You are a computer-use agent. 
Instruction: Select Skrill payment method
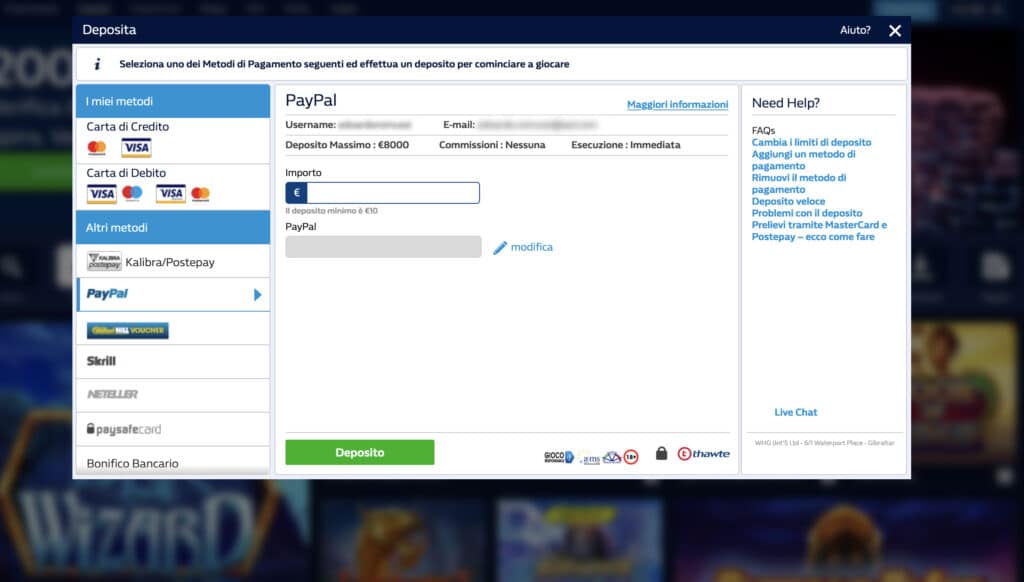[x=173, y=361]
